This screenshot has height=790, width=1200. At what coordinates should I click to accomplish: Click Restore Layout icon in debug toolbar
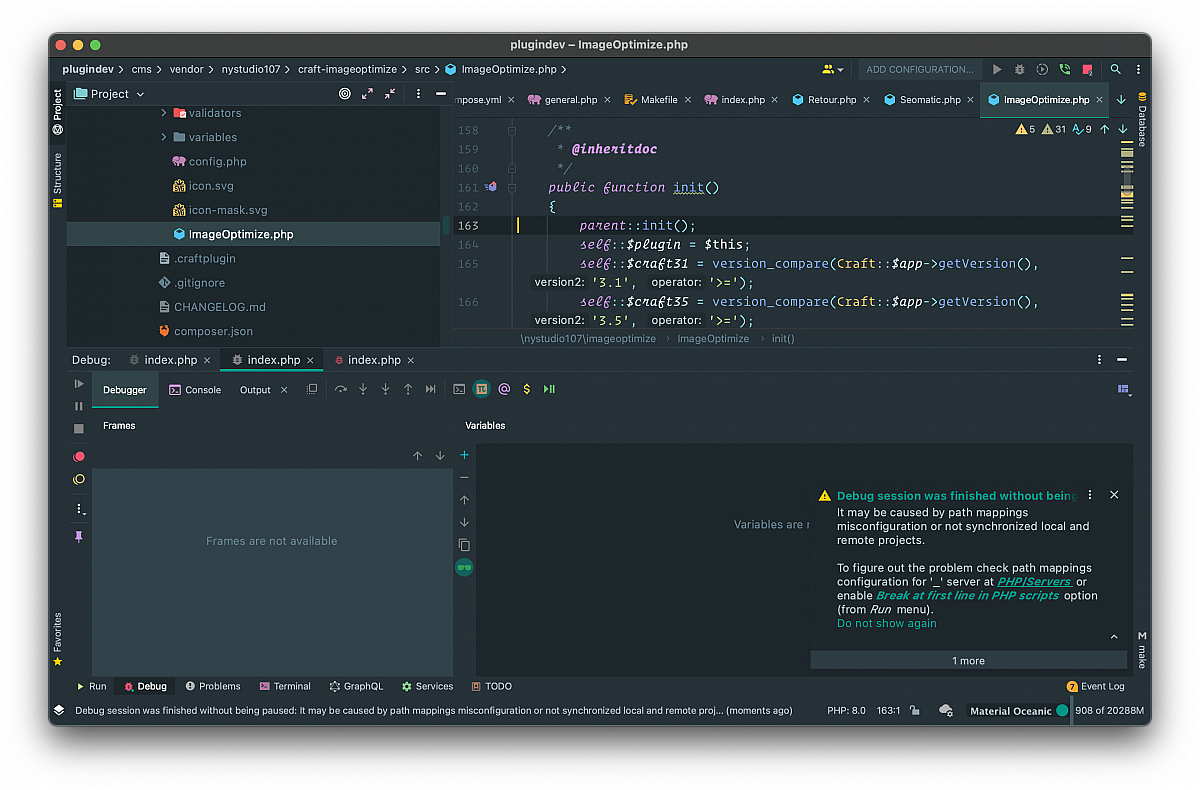(311, 389)
